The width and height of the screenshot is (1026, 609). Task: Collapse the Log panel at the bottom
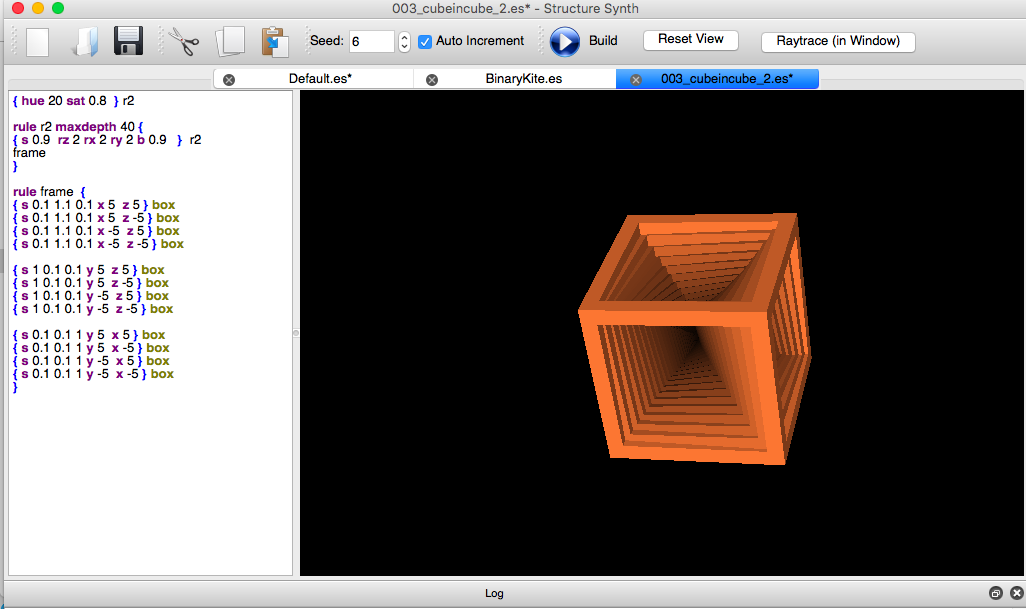click(994, 592)
